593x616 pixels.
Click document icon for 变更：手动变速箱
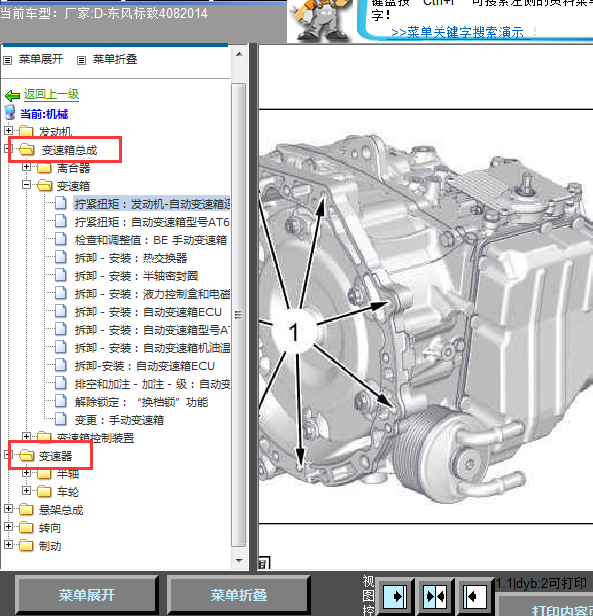[61, 419]
